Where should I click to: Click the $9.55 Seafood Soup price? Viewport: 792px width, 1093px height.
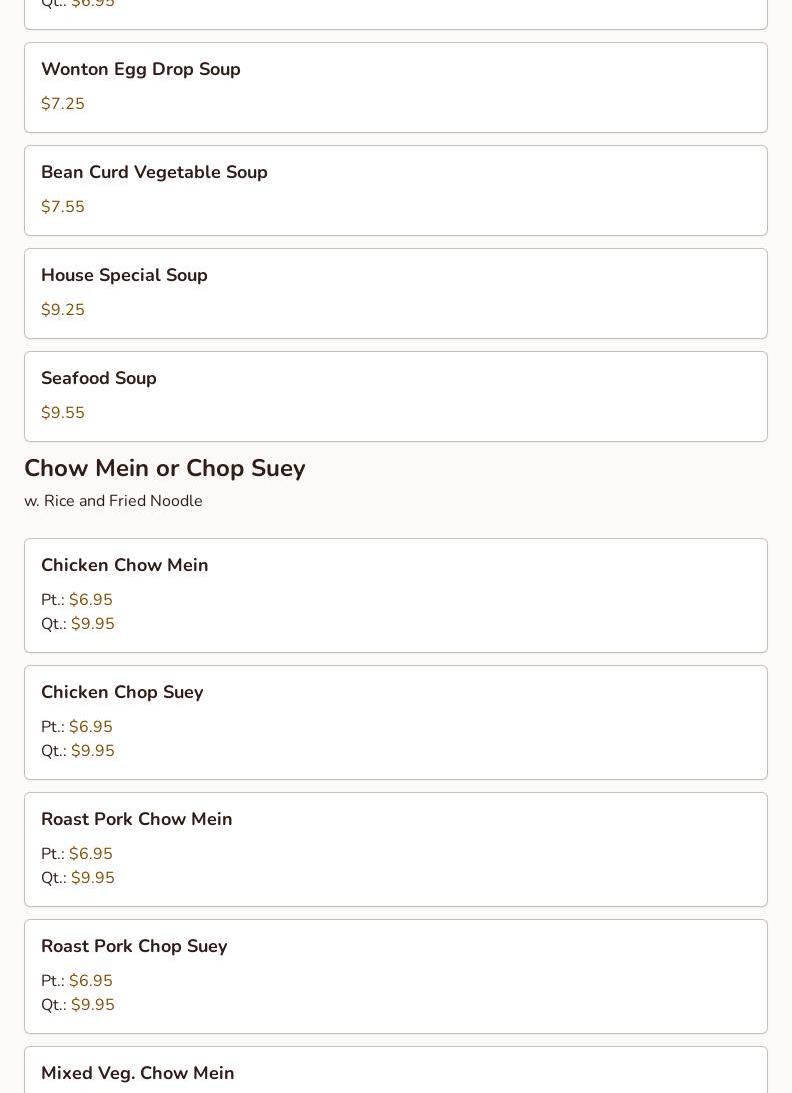pyautogui.click(x=63, y=413)
